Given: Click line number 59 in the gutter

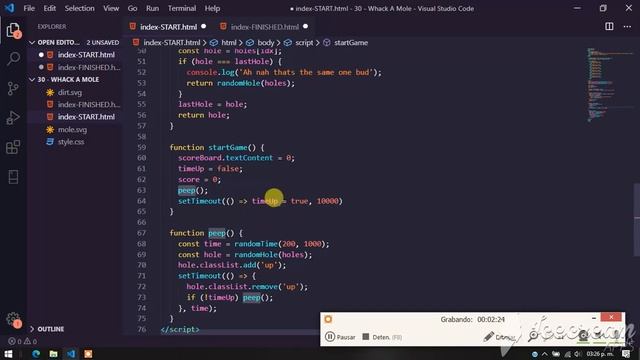Looking at the screenshot, I should coord(142,147).
